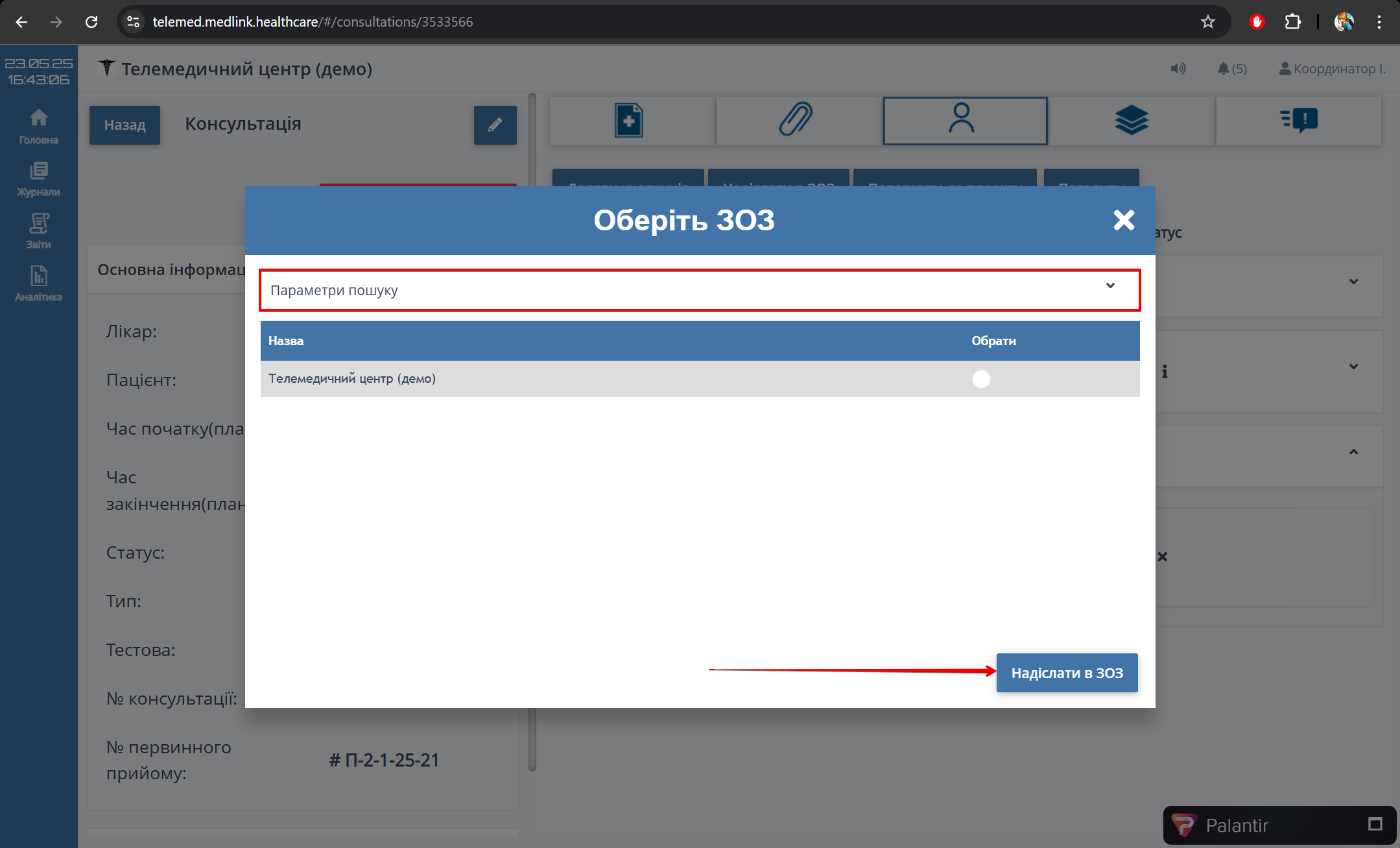Close the Оберіть ЗОЗ dialog

tap(1123, 220)
